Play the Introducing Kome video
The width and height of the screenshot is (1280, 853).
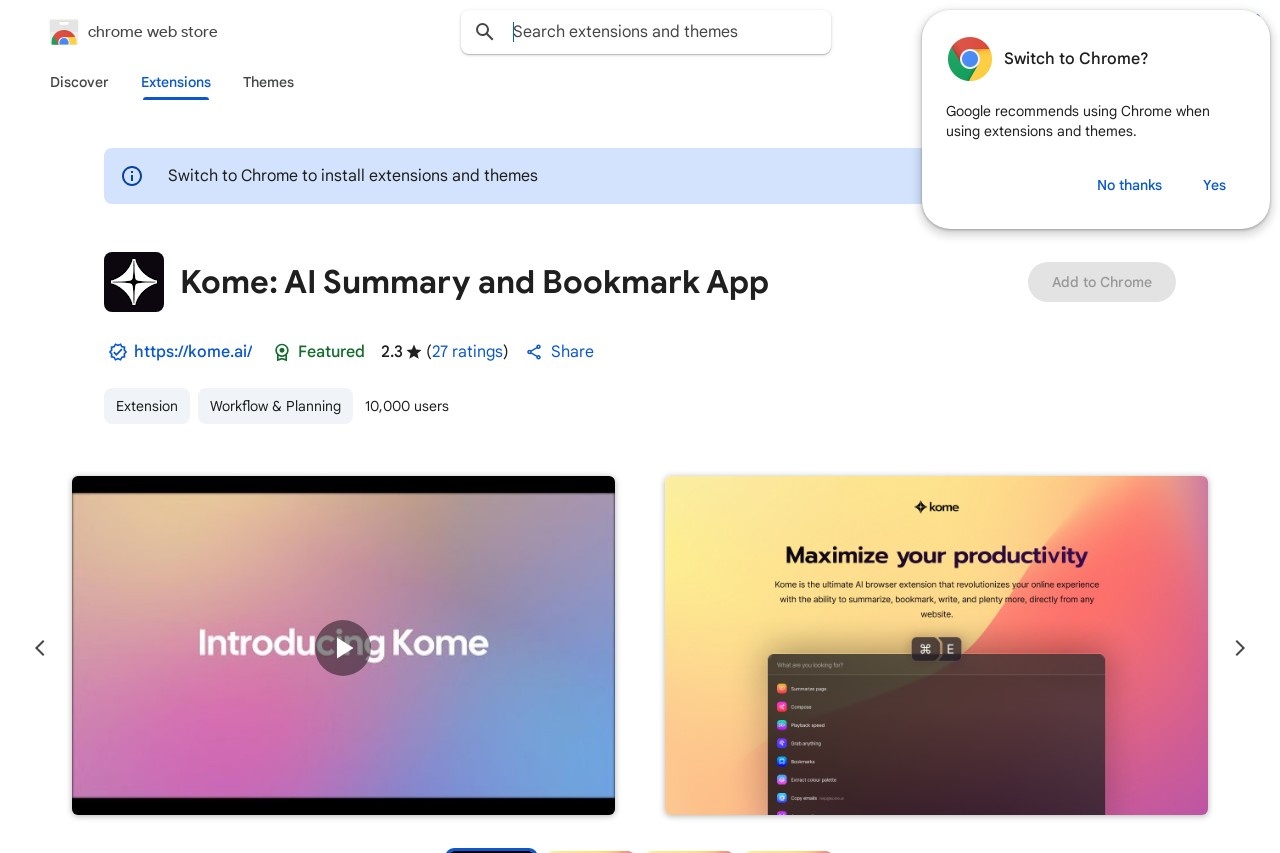343,648
